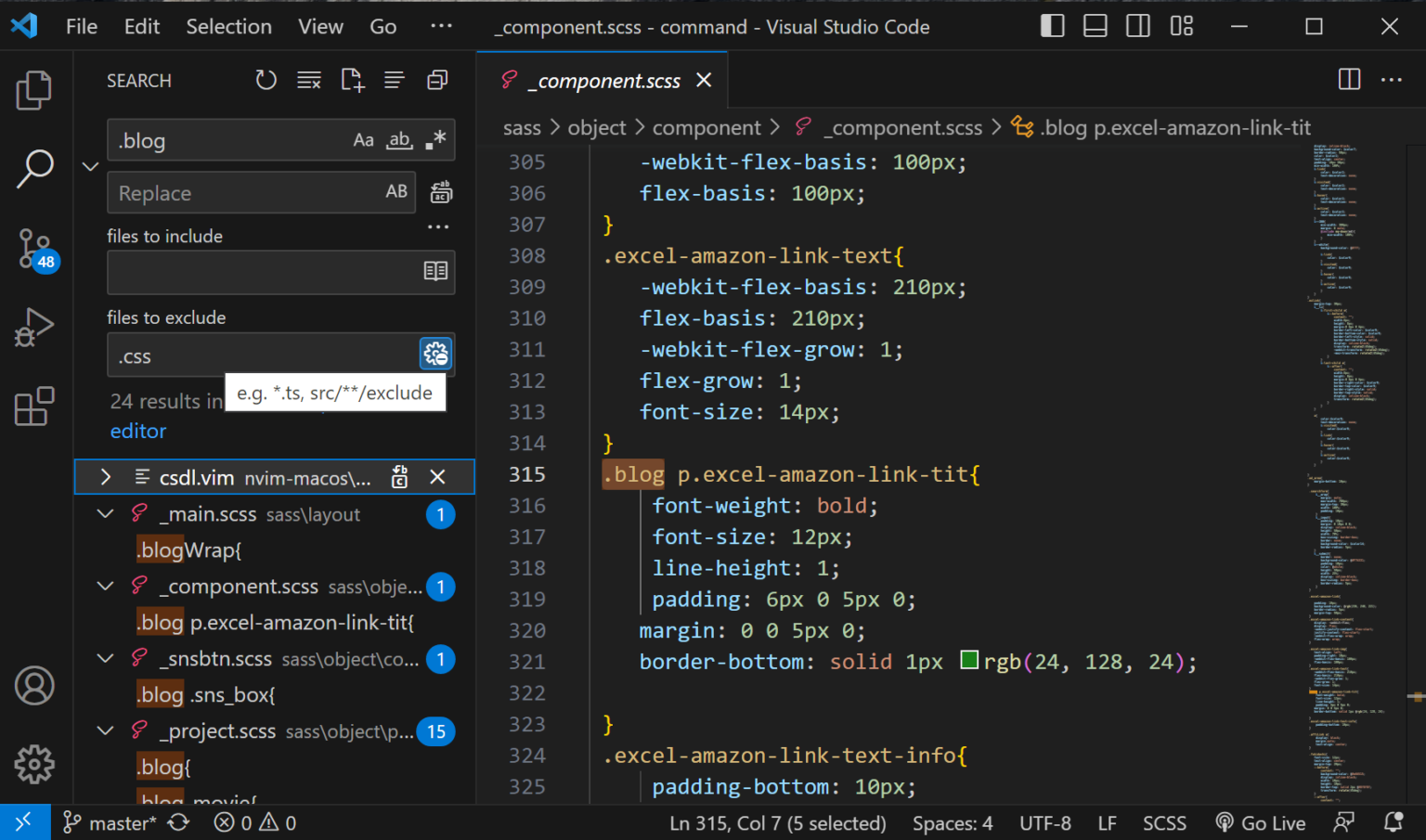This screenshot has height=840, width=1426.
Task: Collapse the _snsbtn.scss results
Action: click(105, 658)
